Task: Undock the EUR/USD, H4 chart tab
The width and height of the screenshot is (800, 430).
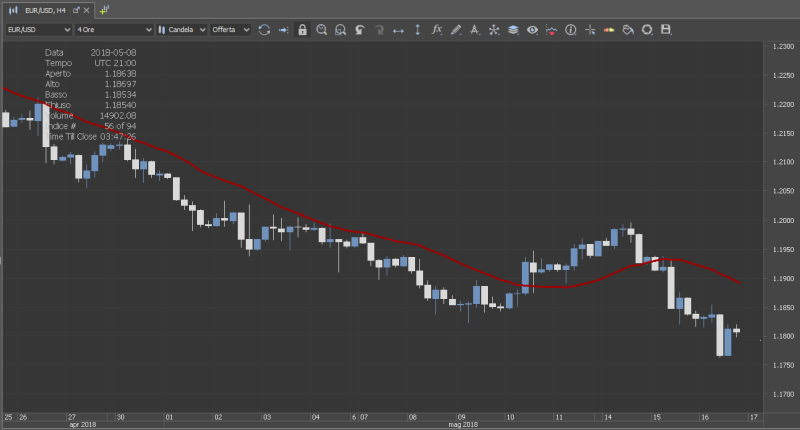Action: pos(77,9)
